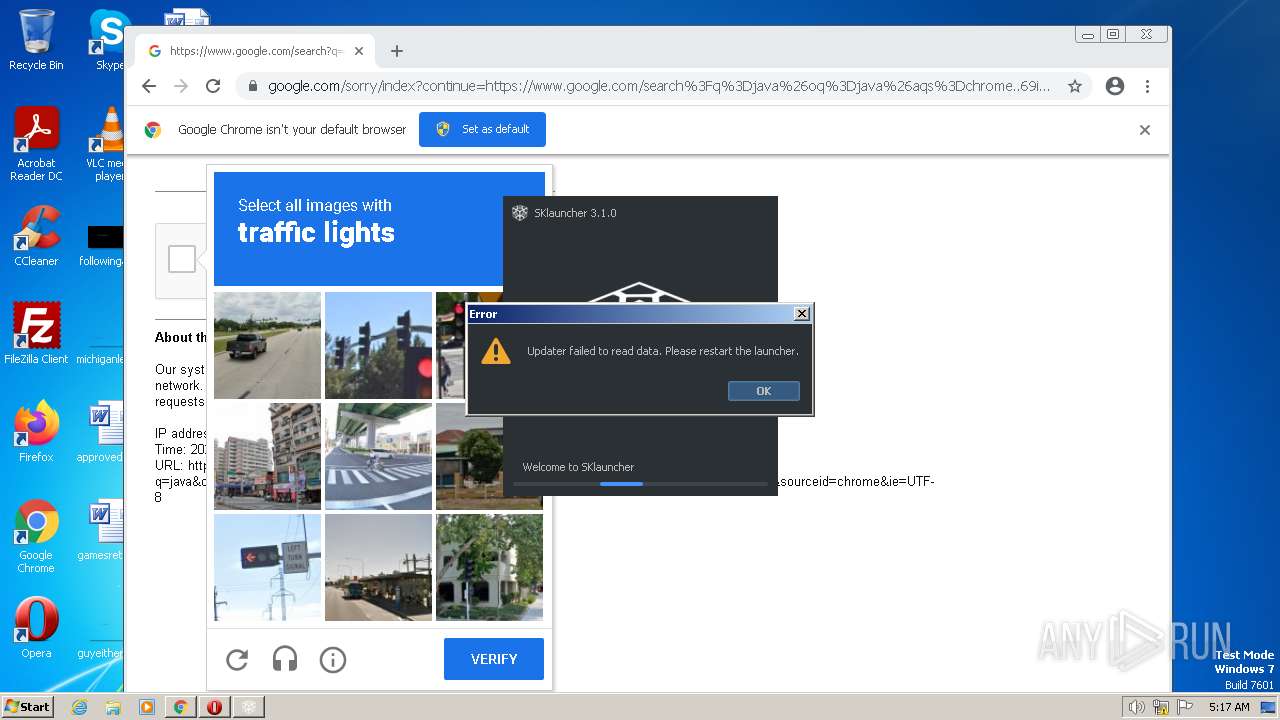Open a new Chrome tab

click(x=397, y=51)
